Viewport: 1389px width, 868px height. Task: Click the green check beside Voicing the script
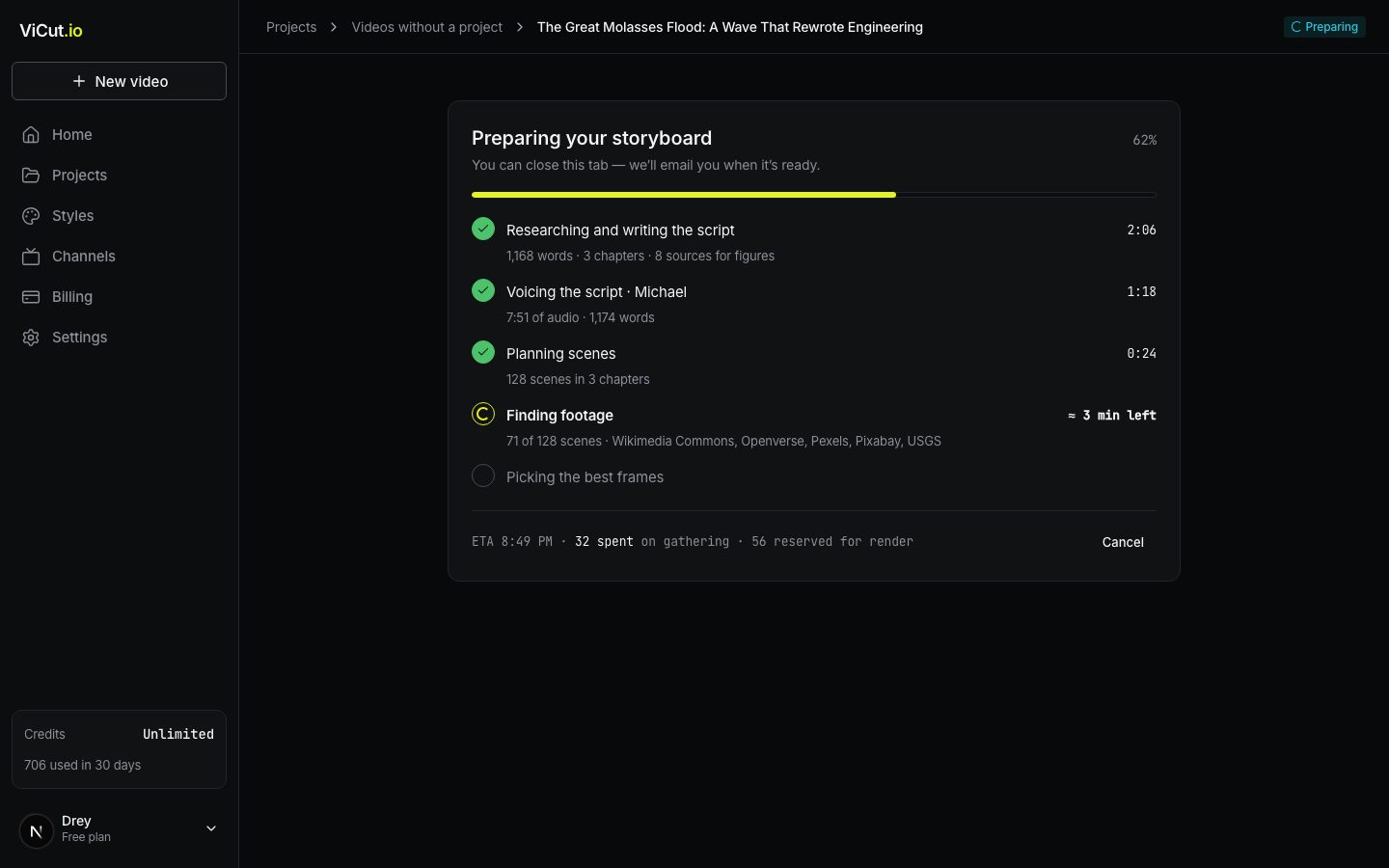coord(483,290)
